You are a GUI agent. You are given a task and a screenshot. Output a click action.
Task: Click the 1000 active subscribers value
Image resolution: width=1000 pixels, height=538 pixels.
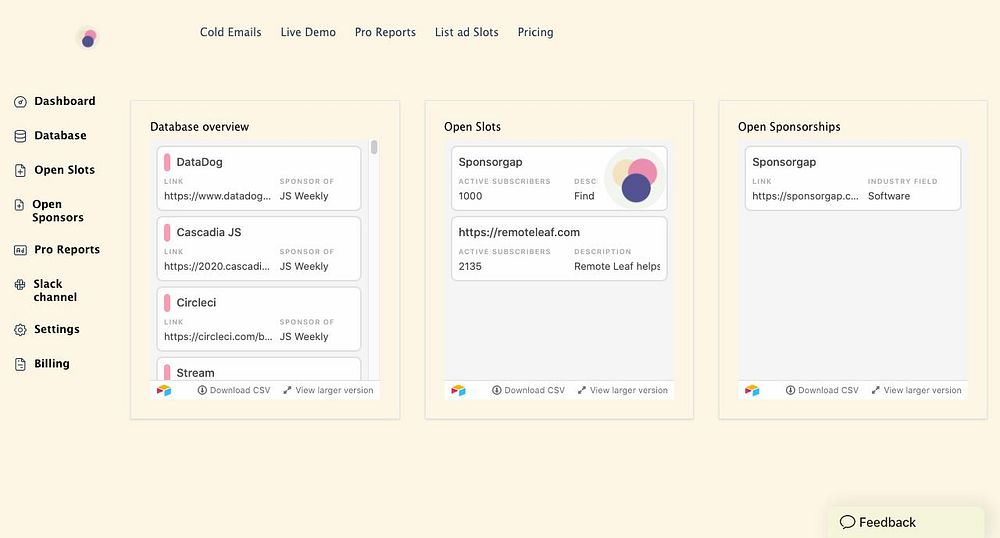click(470, 196)
